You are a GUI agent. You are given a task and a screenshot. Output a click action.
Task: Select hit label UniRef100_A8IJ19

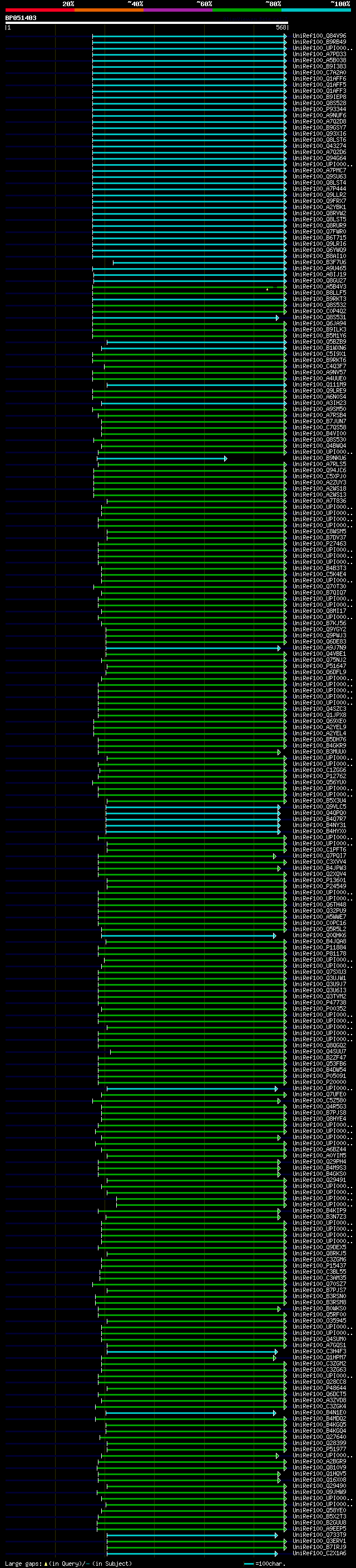point(319,275)
